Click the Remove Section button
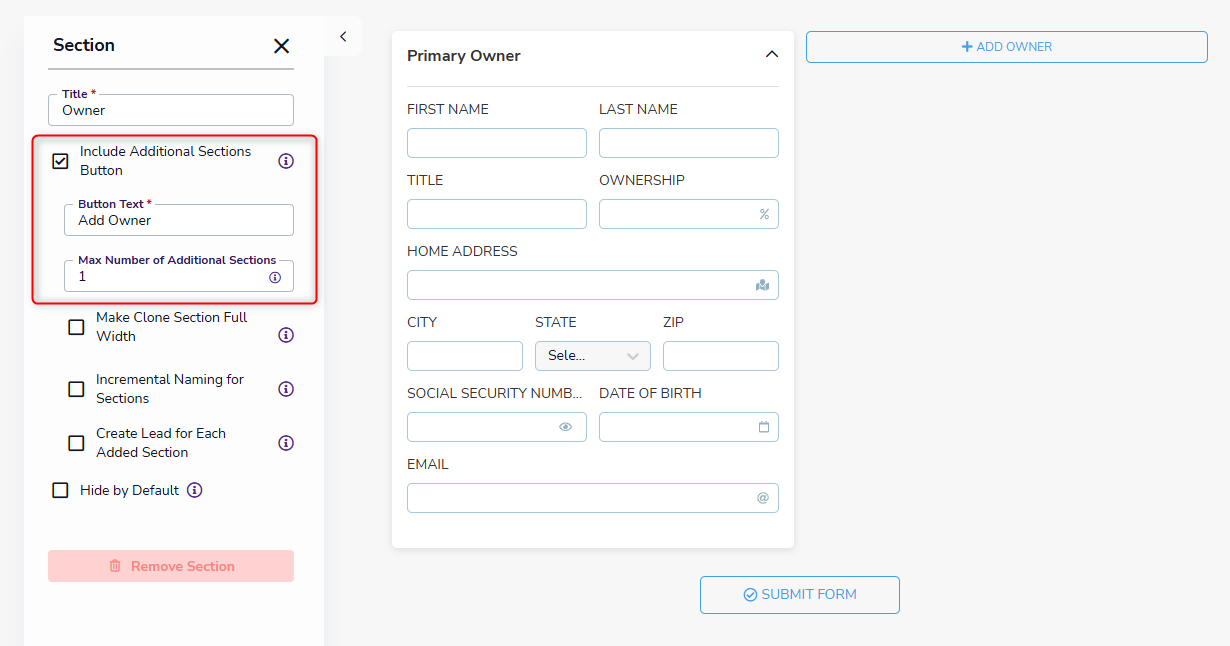 171,566
